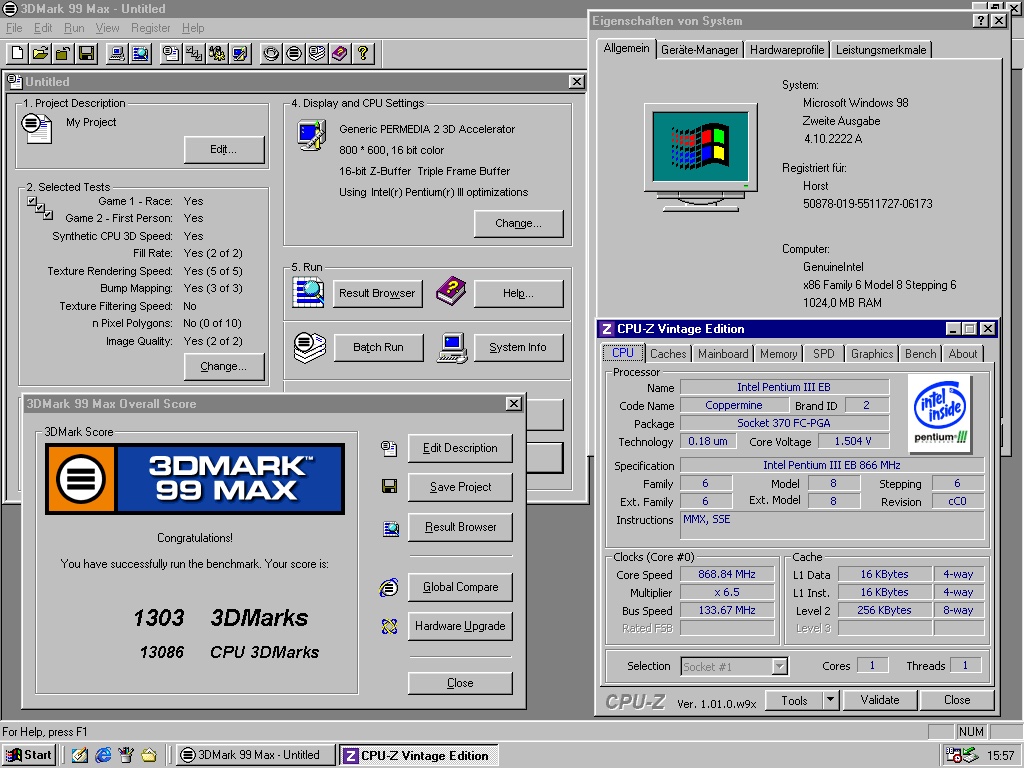Open the View menu in 3DMark
Viewport: 1024px width, 768px height.
click(107, 28)
